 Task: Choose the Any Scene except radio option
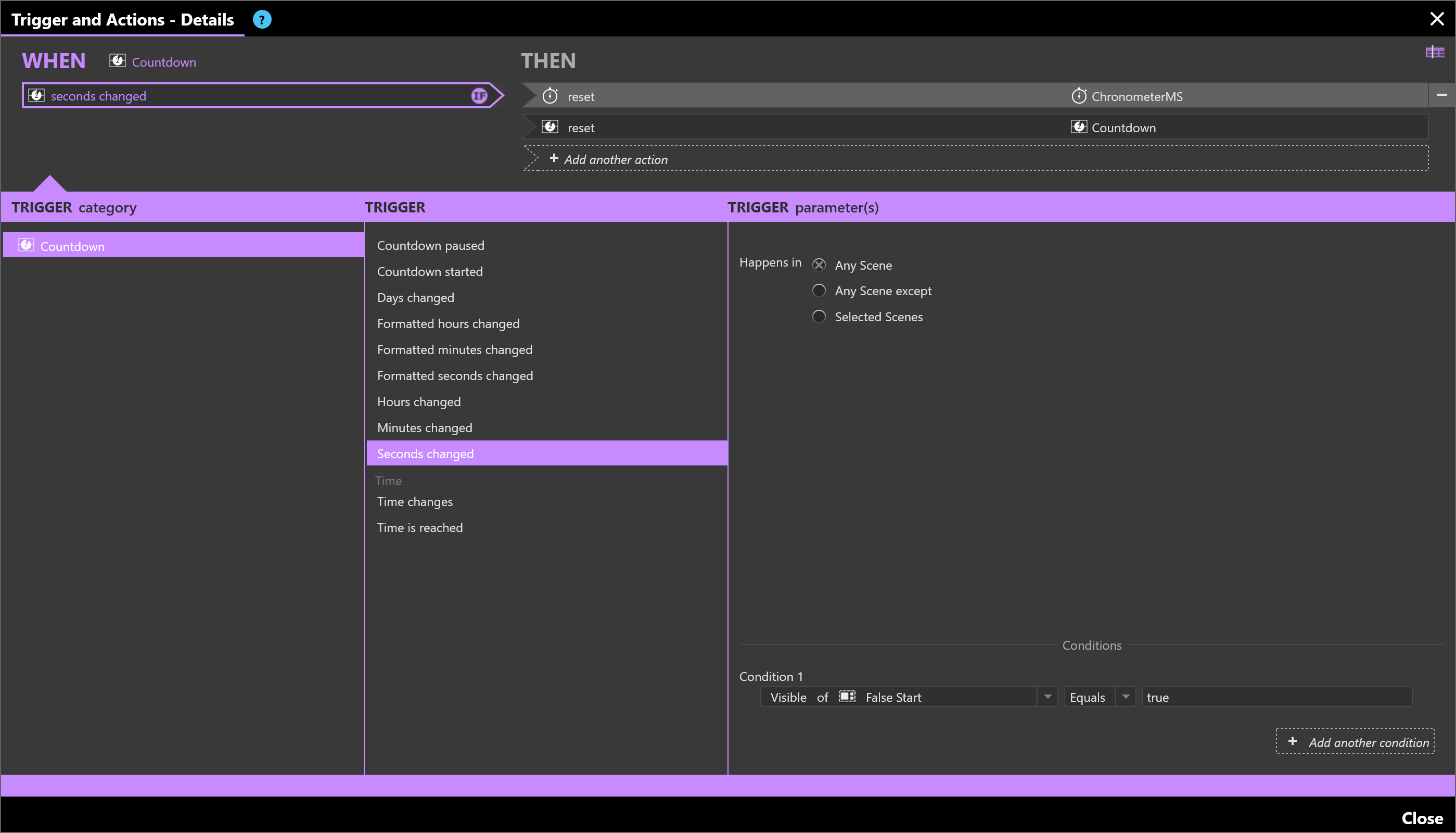819,291
